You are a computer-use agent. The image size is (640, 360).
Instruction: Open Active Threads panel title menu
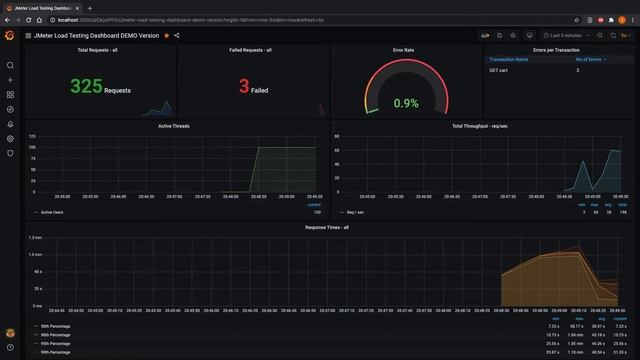[174, 126]
